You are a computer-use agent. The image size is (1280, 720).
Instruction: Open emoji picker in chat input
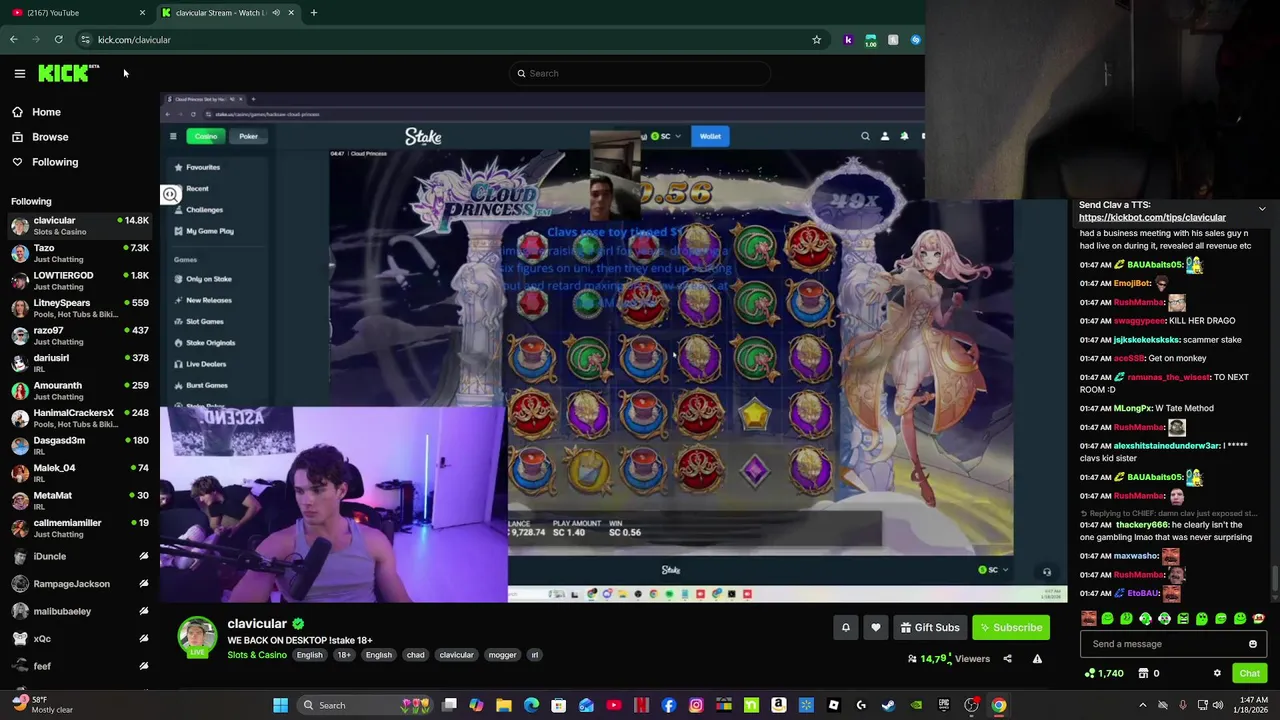pyautogui.click(x=1252, y=644)
